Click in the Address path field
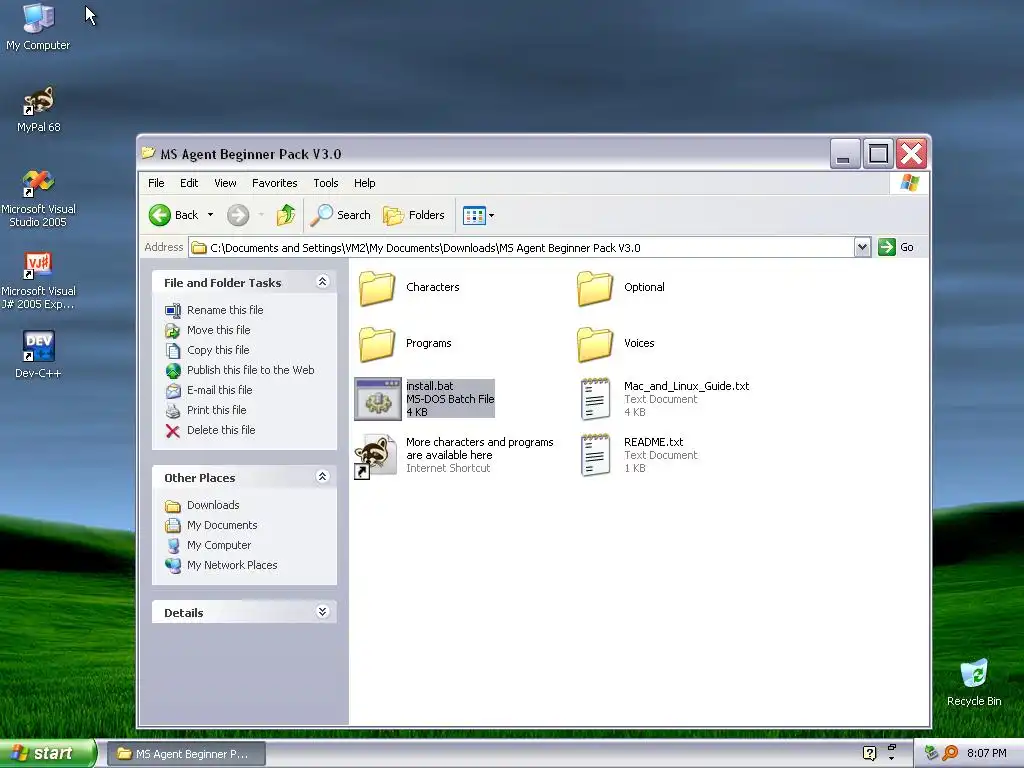1024x768 pixels. click(520, 248)
